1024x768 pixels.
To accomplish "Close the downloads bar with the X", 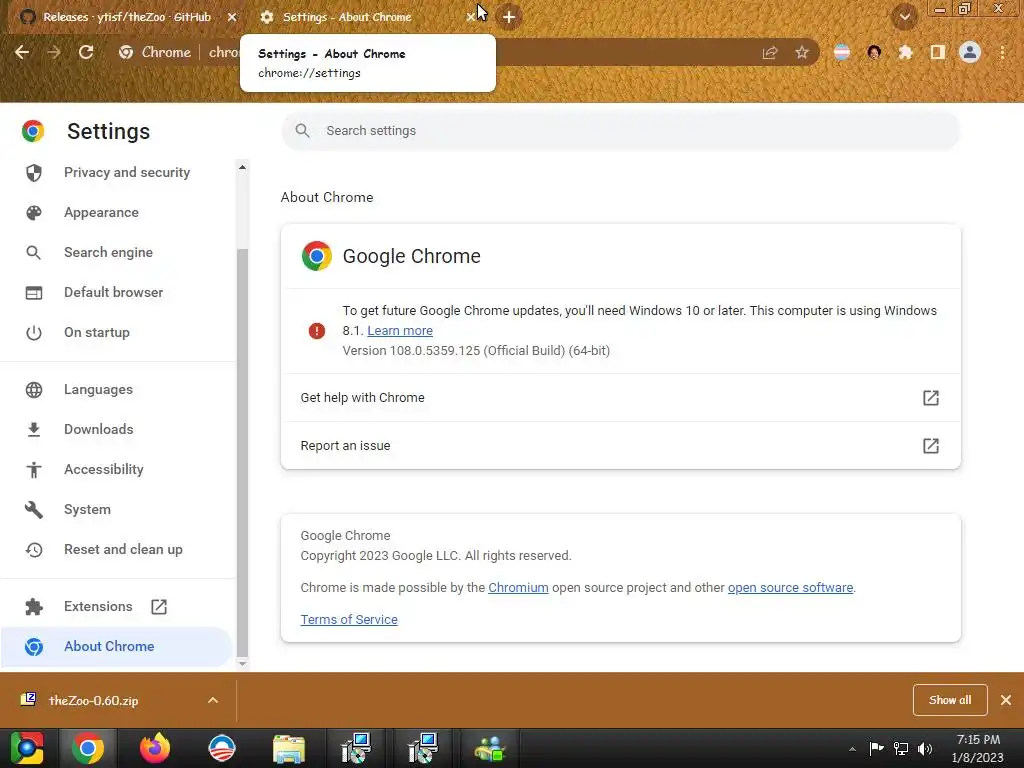I will click(x=1006, y=700).
